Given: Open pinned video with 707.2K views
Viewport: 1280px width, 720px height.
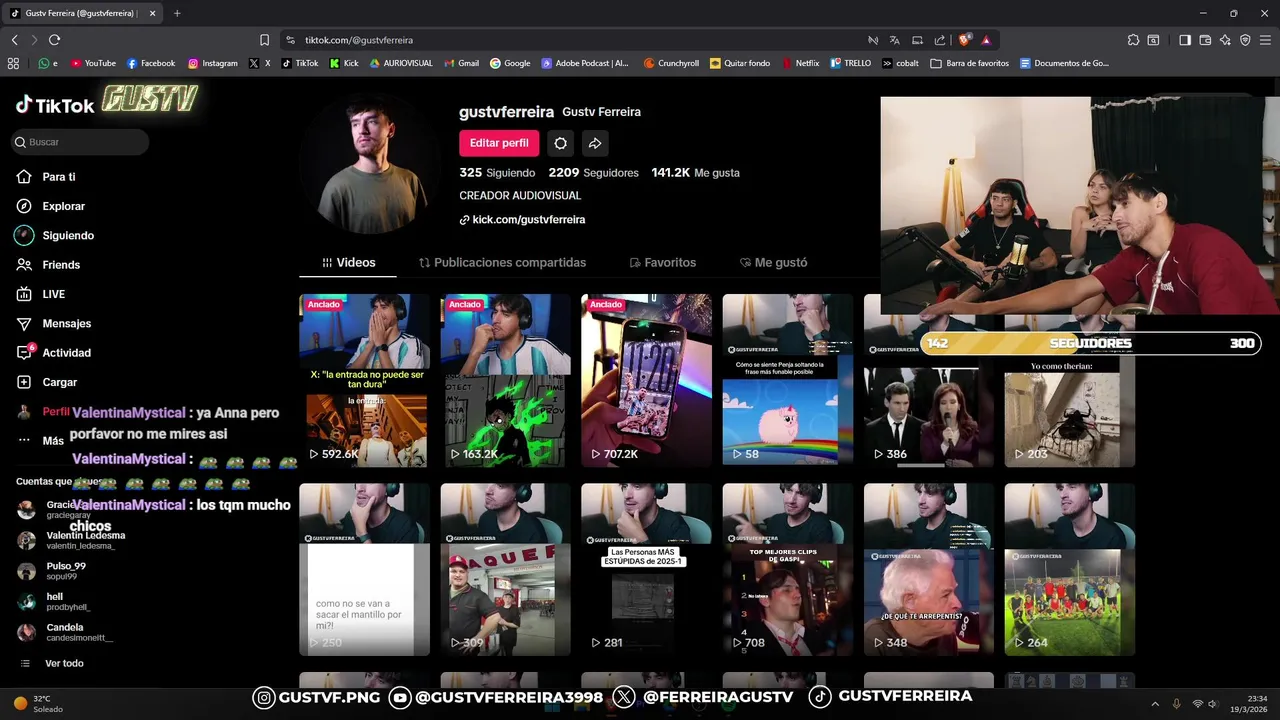Looking at the screenshot, I should pyautogui.click(x=646, y=380).
